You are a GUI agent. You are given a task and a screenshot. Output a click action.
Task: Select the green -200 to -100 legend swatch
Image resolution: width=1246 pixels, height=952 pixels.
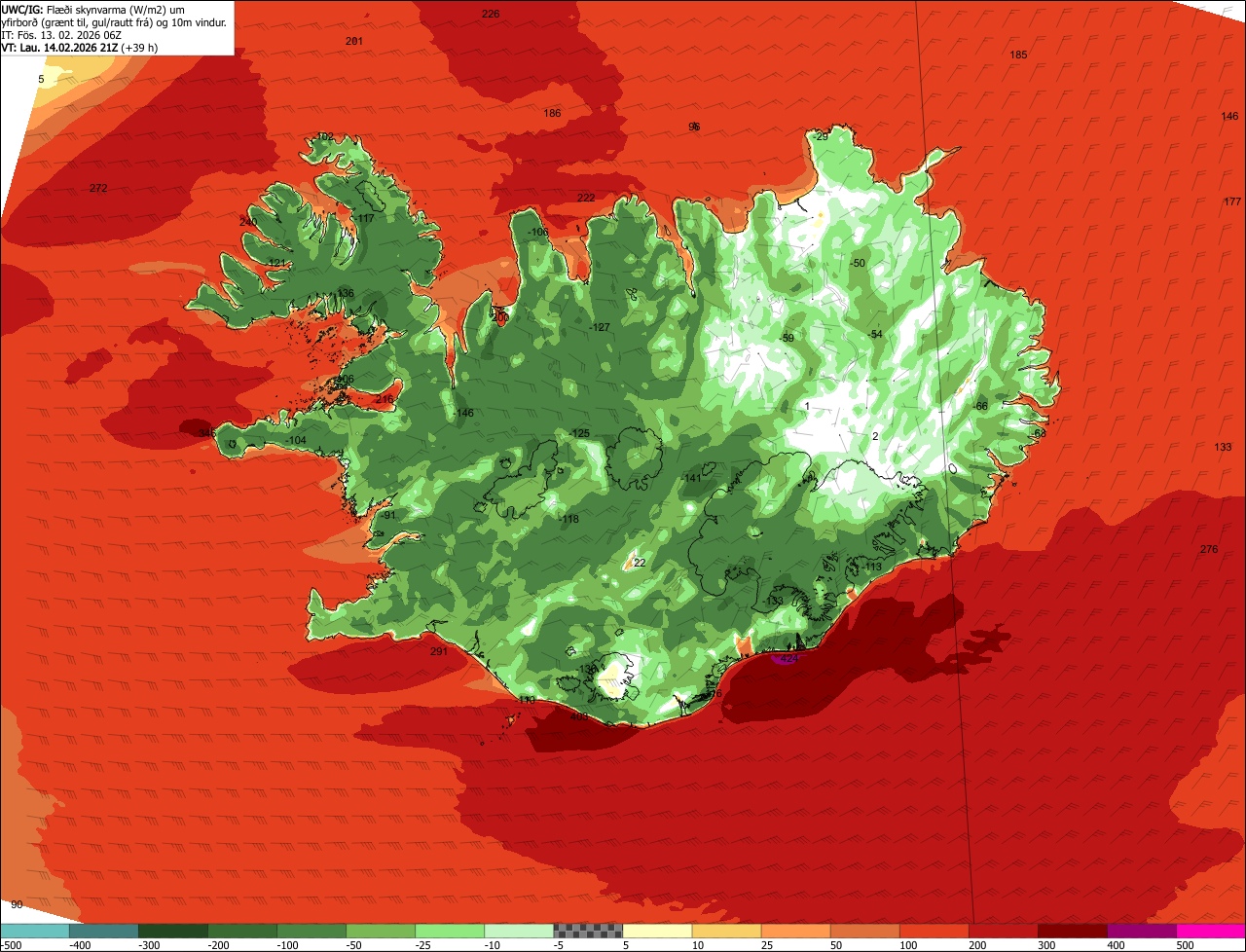click(x=241, y=931)
